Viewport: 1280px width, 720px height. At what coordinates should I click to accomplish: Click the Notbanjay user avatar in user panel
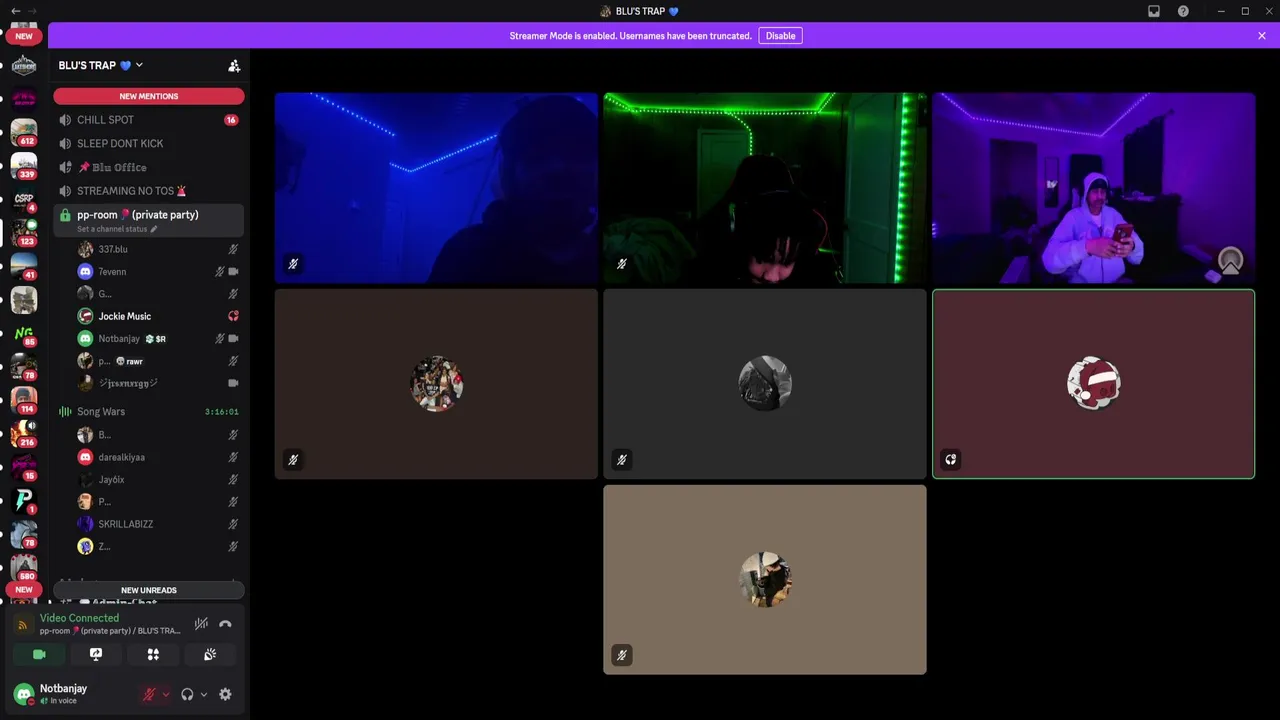click(24, 694)
